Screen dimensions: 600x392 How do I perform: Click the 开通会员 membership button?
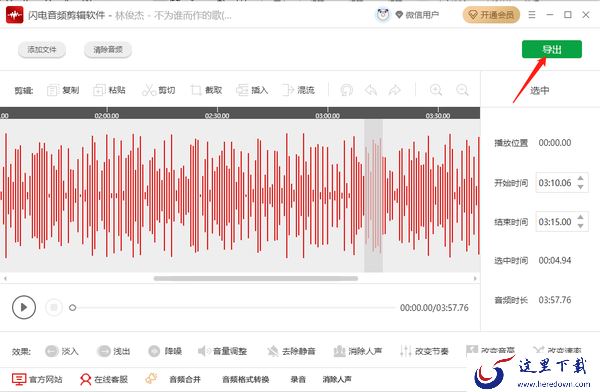491,15
